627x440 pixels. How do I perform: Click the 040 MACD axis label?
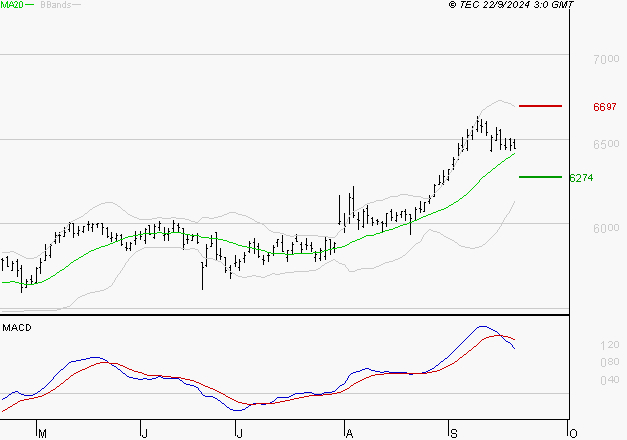click(x=610, y=380)
